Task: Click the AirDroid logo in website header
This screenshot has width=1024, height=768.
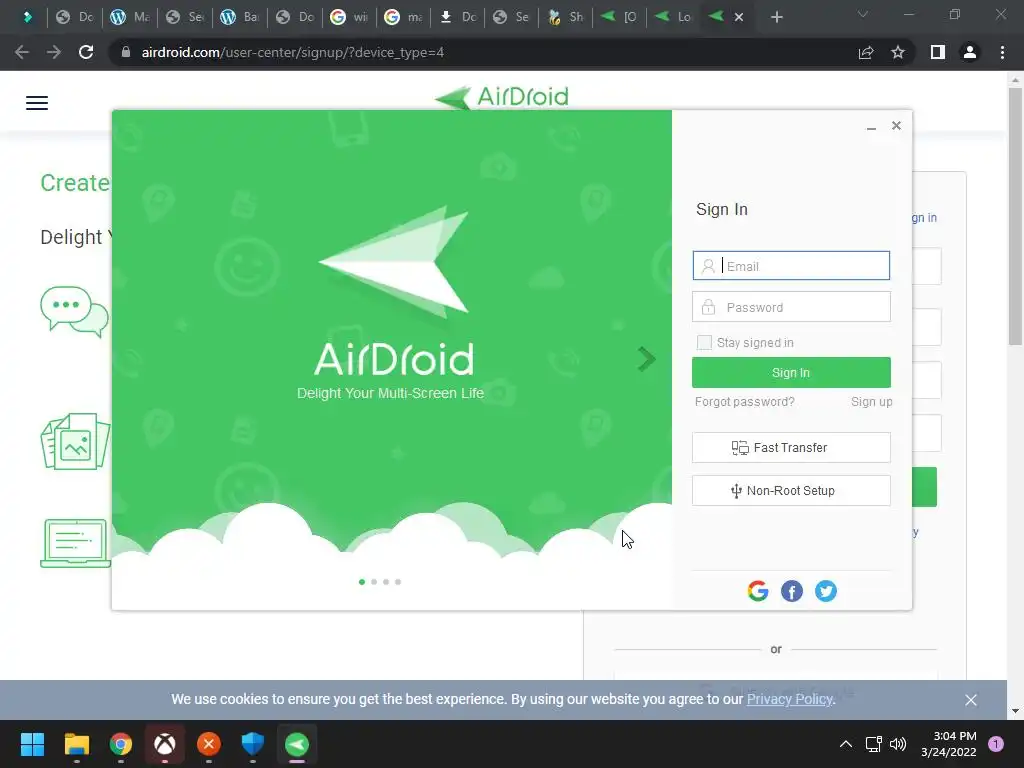Action: (502, 97)
